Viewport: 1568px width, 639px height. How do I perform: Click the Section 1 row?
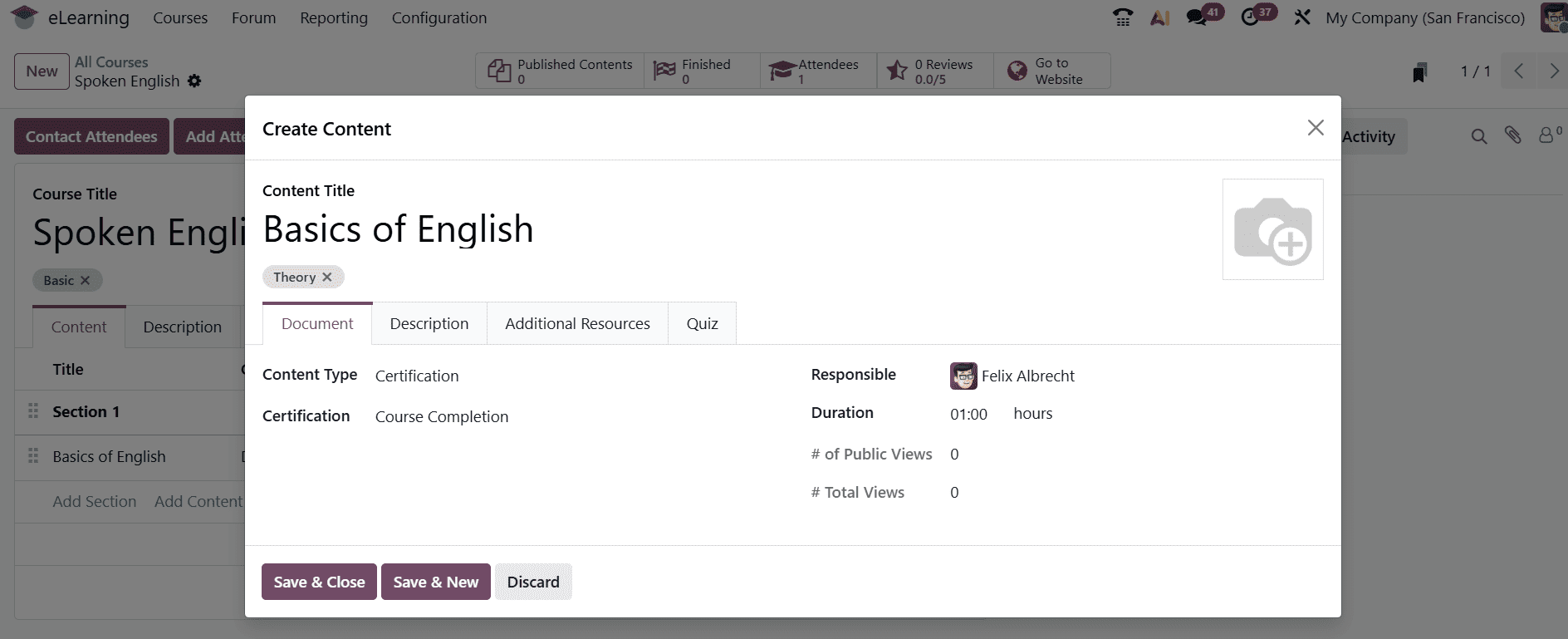pyautogui.click(x=130, y=411)
